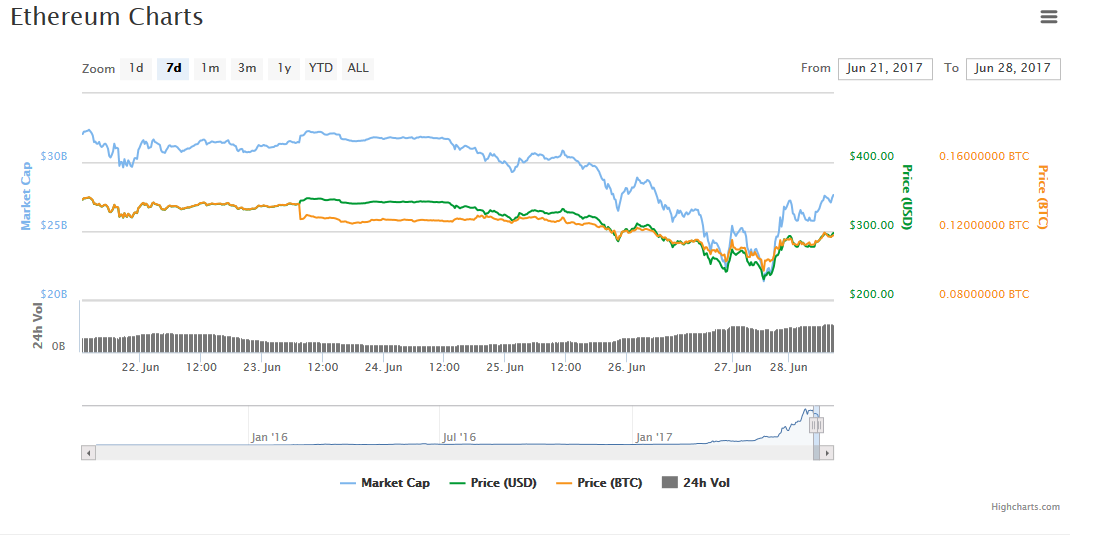Click the Jan '17 navigator label

coord(655,438)
